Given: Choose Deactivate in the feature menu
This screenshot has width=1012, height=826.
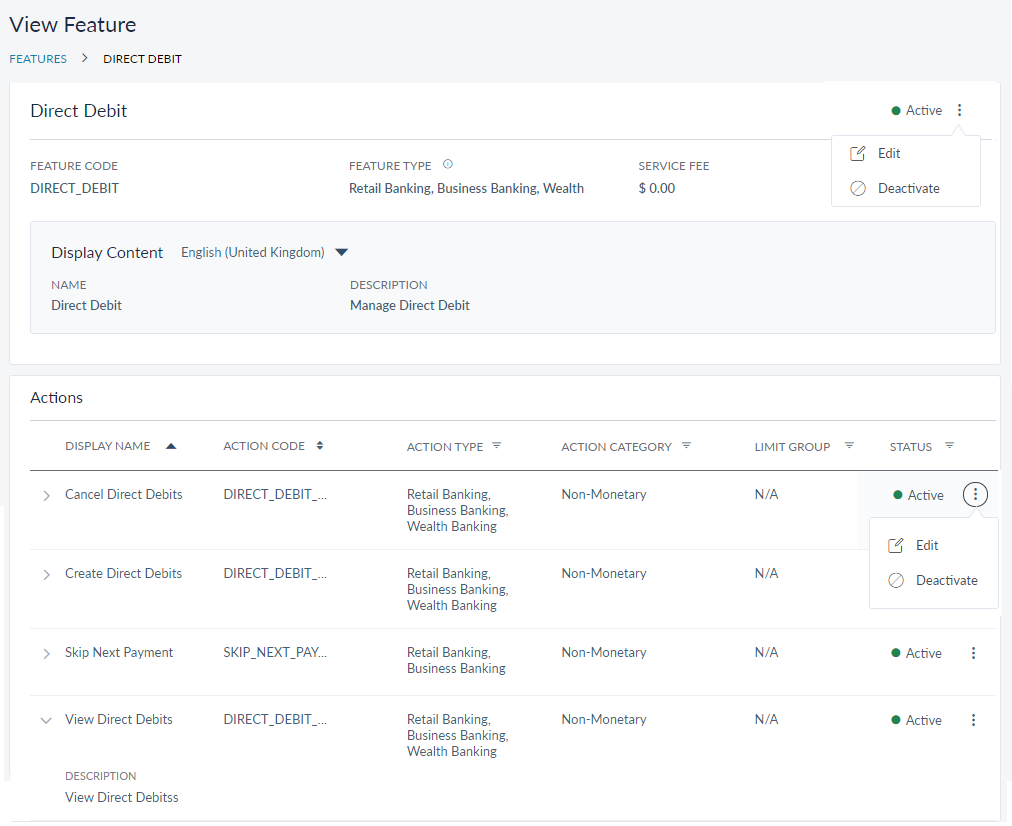Looking at the screenshot, I should point(908,189).
